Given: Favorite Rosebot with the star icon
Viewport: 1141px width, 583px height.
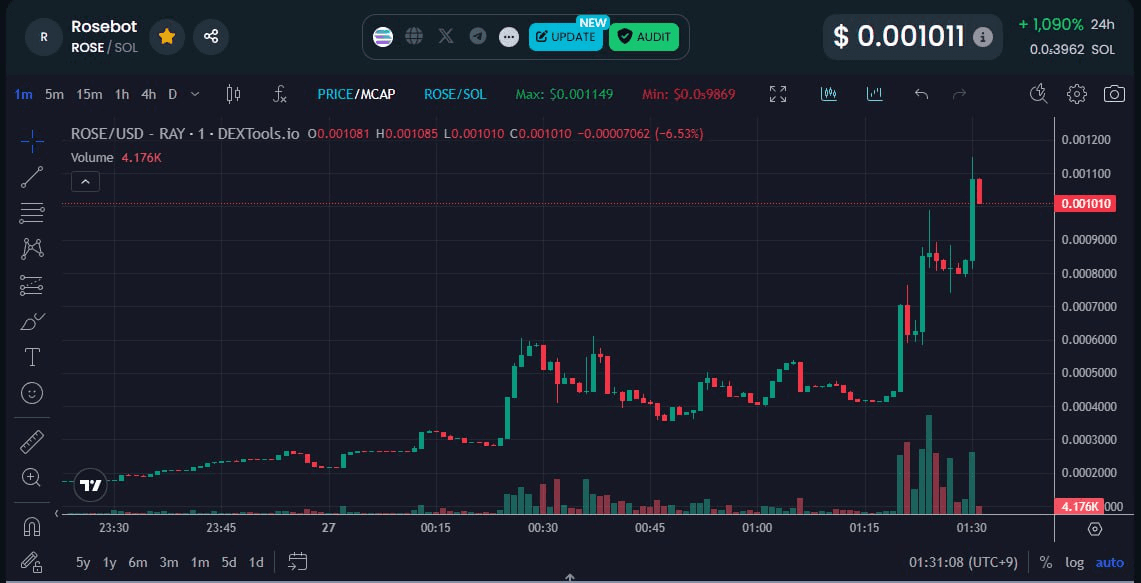Looking at the screenshot, I should point(167,36).
